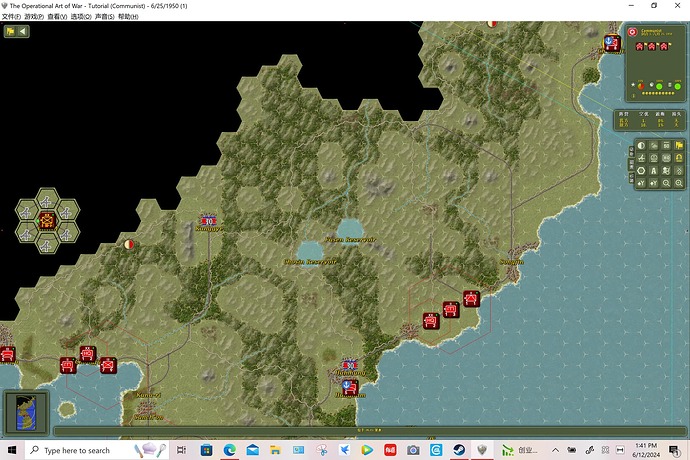Screen dimensions: 690x460
Task: Select the anchor unit at Hungnam
Action: (350, 387)
